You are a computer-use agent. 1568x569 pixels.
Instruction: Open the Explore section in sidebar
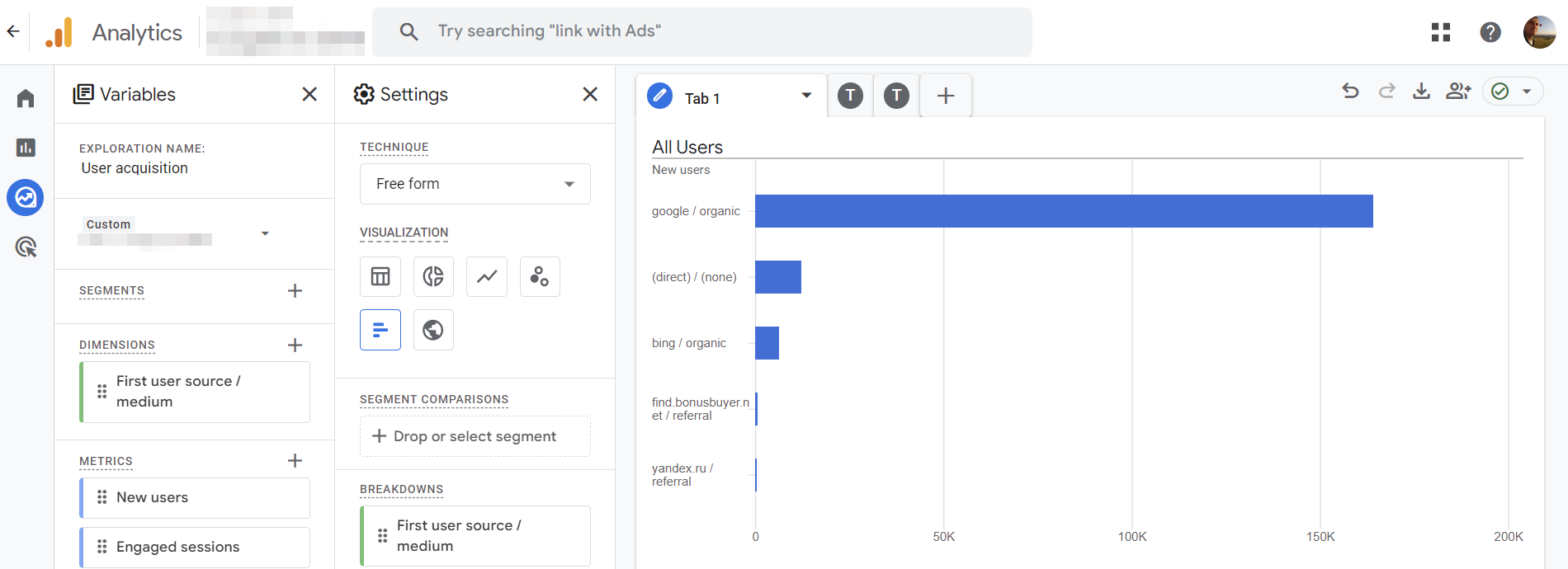coord(26,198)
